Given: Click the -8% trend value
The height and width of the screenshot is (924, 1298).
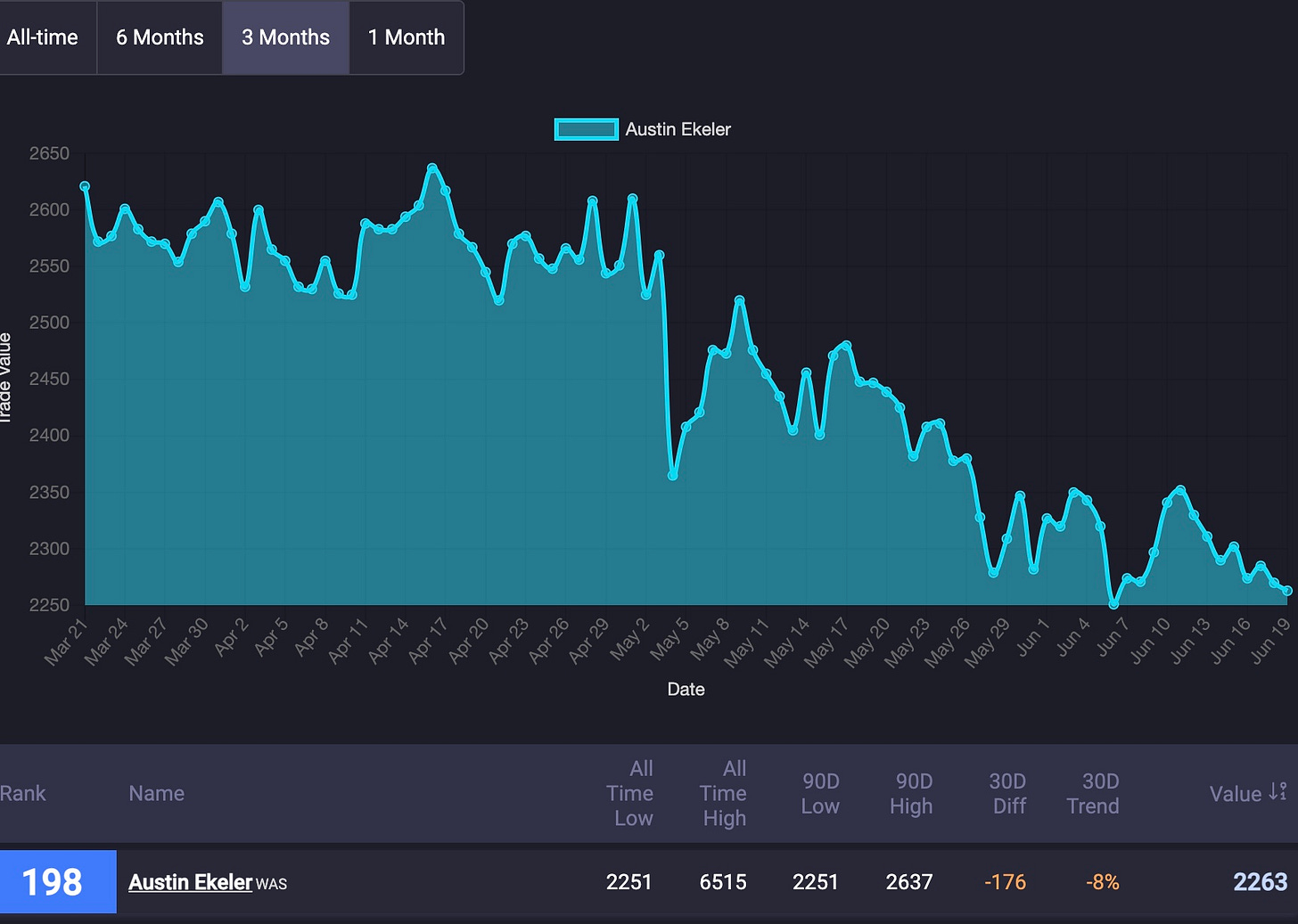Looking at the screenshot, I should pos(1103,882).
